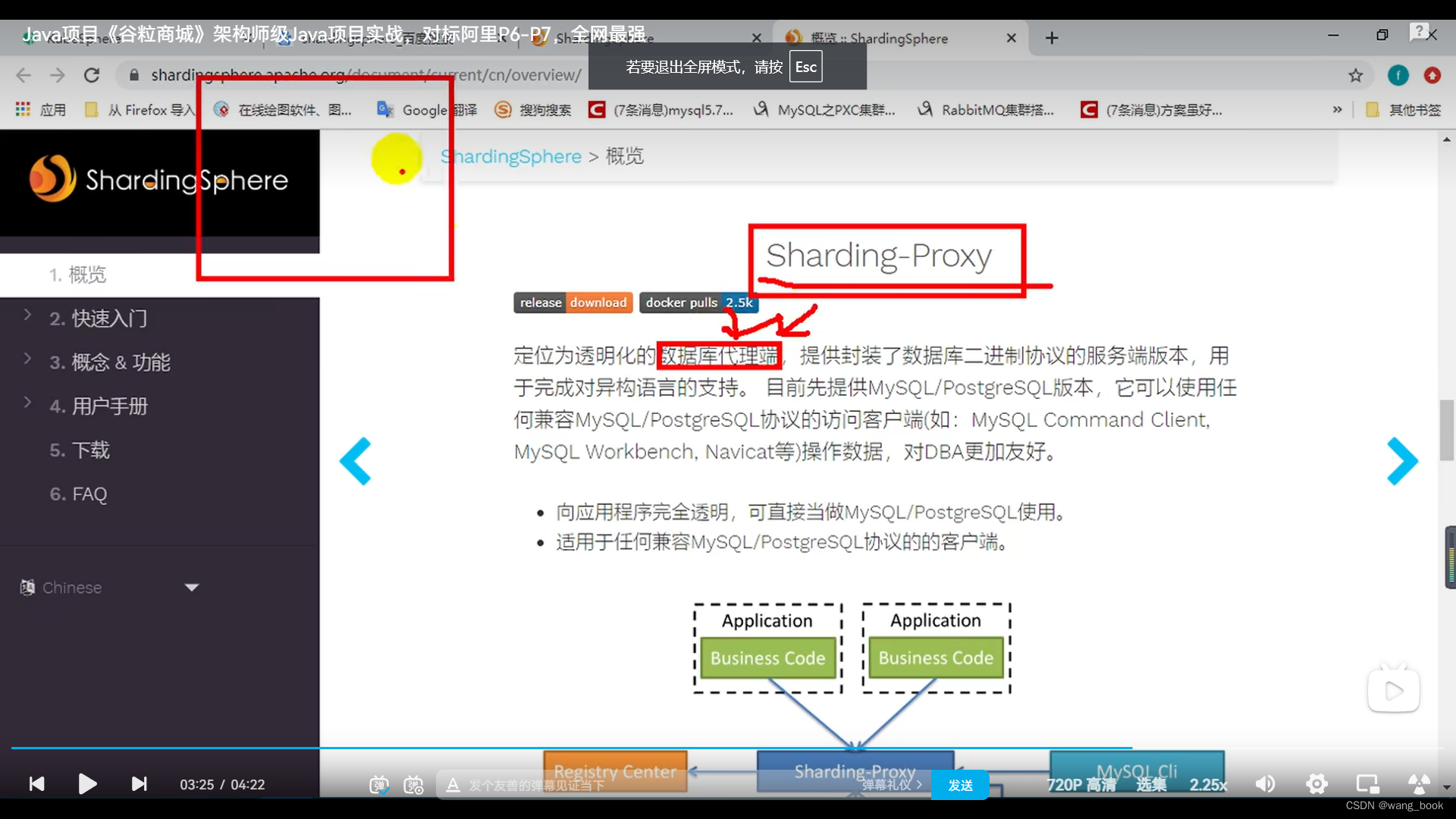The height and width of the screenshot is (819, 1456).
Task: Open the 应用 apps shortcut
Action: [x=40, y=110]
